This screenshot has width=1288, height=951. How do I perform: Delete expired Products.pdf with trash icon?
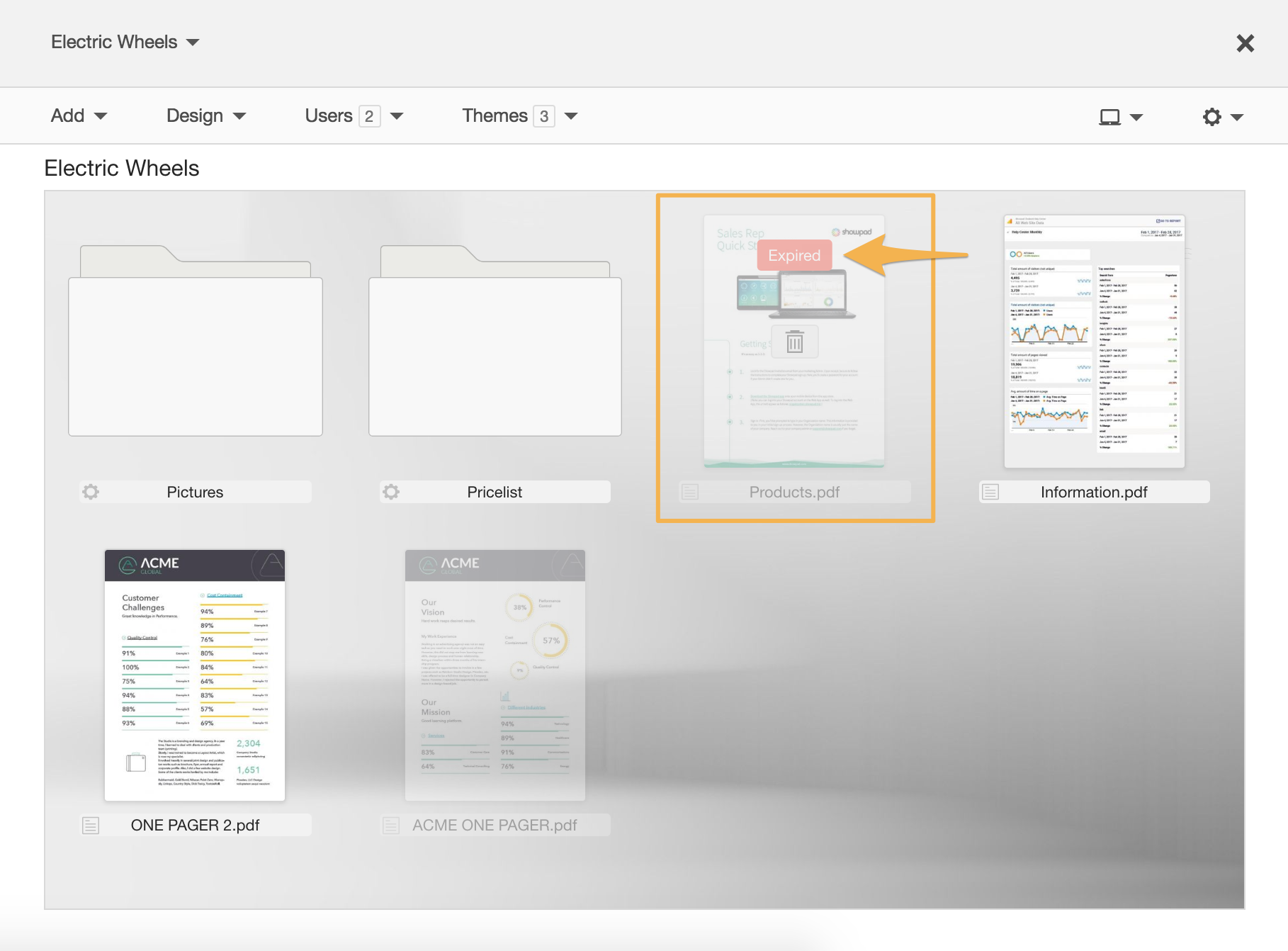tap(795, 343)
